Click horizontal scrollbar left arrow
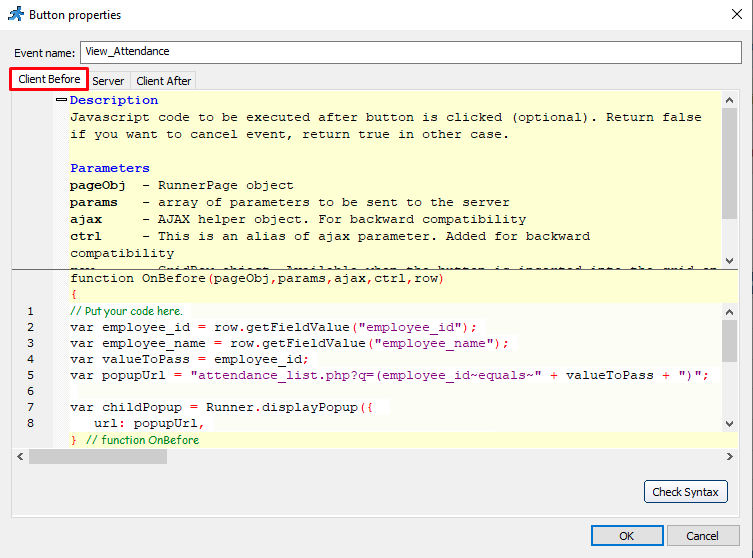Image resolution: width=753 pixels, height=558 pixels. pos(20,456)
